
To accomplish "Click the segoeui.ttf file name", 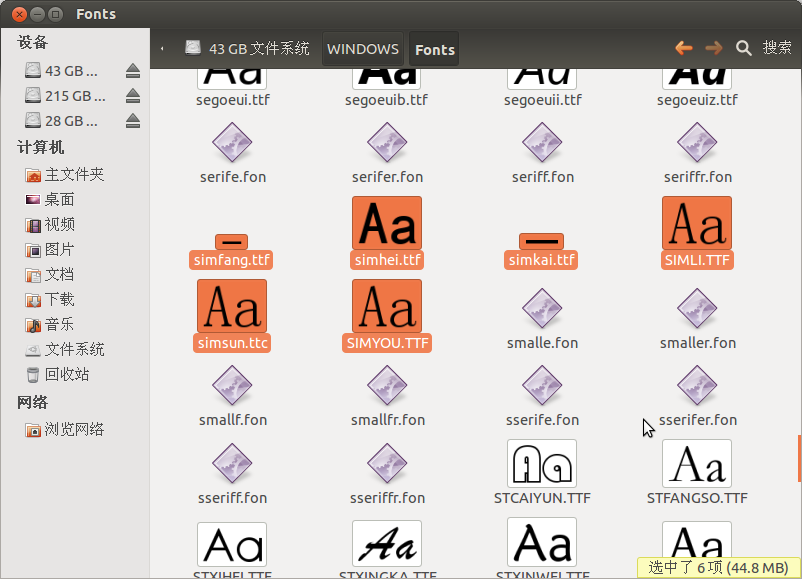I will pos(233,99).
